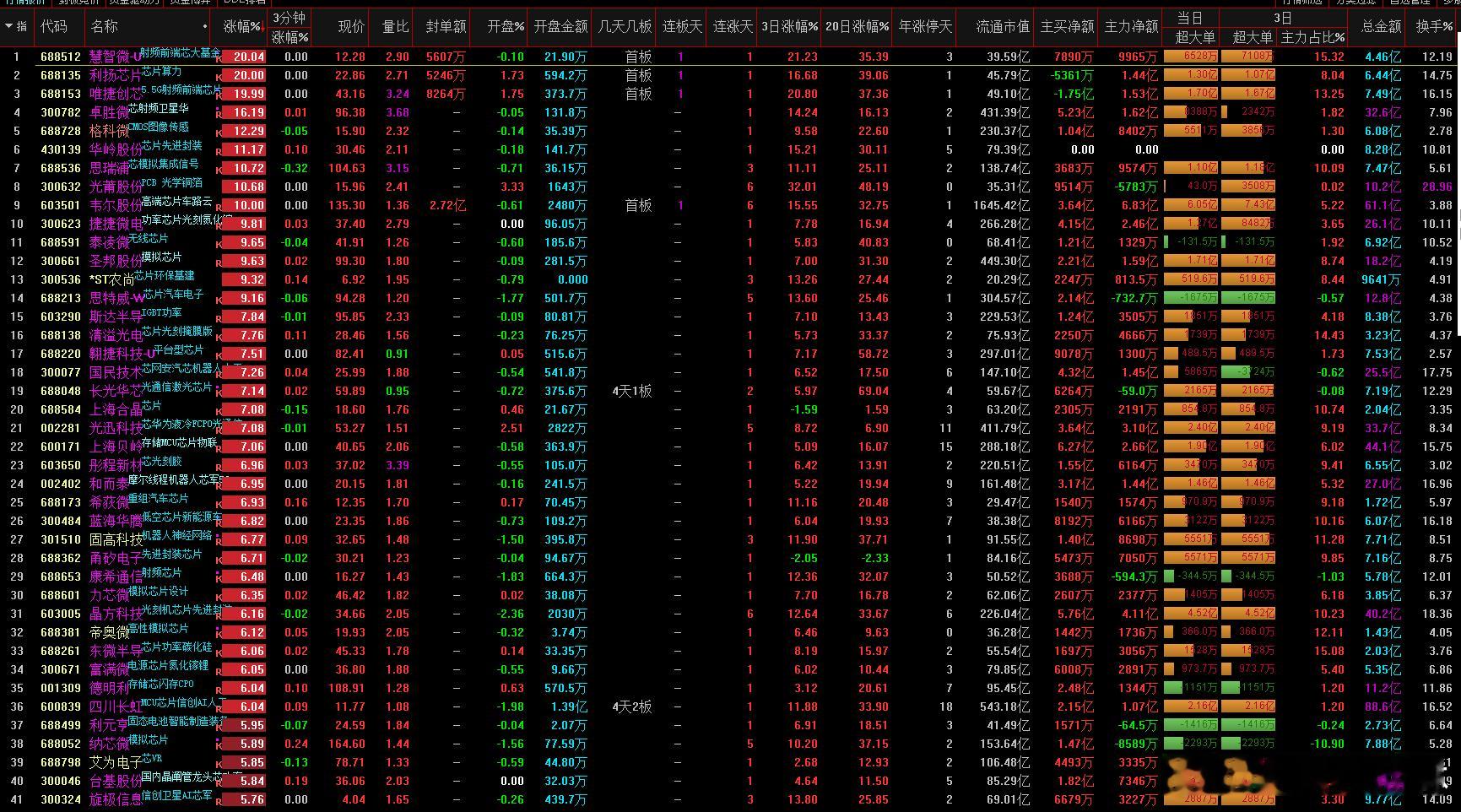Click the 连板天 column header
The image size is (1461, 812).
click(x=682, y=27)
